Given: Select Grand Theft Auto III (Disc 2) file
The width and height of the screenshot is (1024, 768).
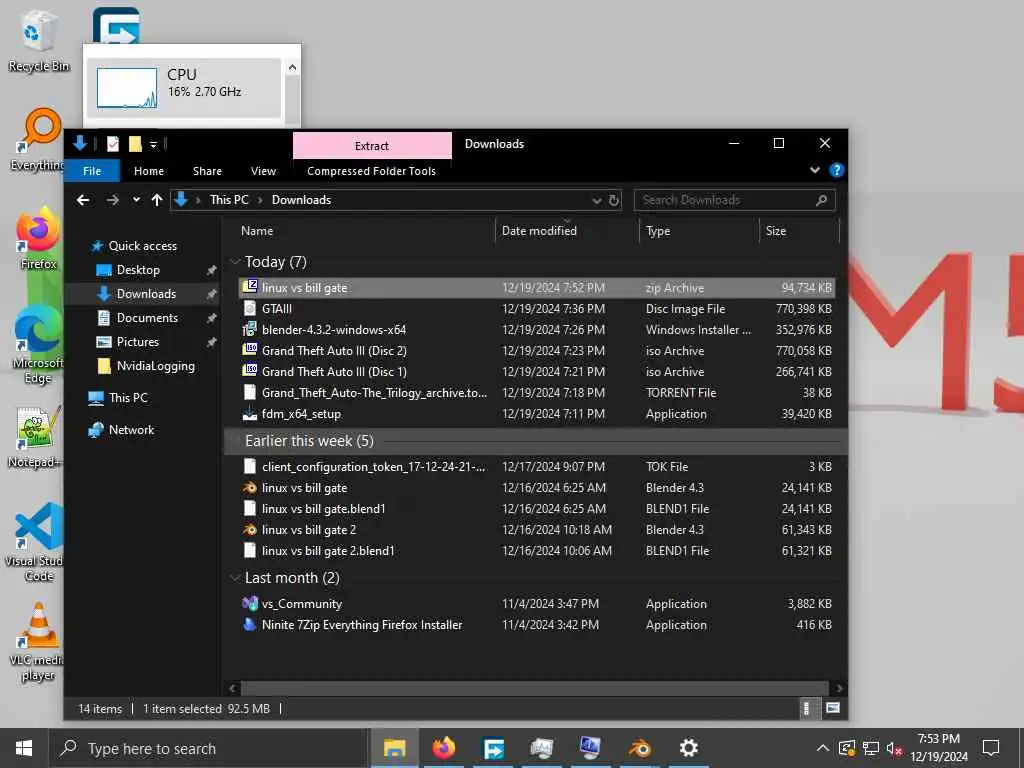Looking at the screenshot, I should (537, 351).
